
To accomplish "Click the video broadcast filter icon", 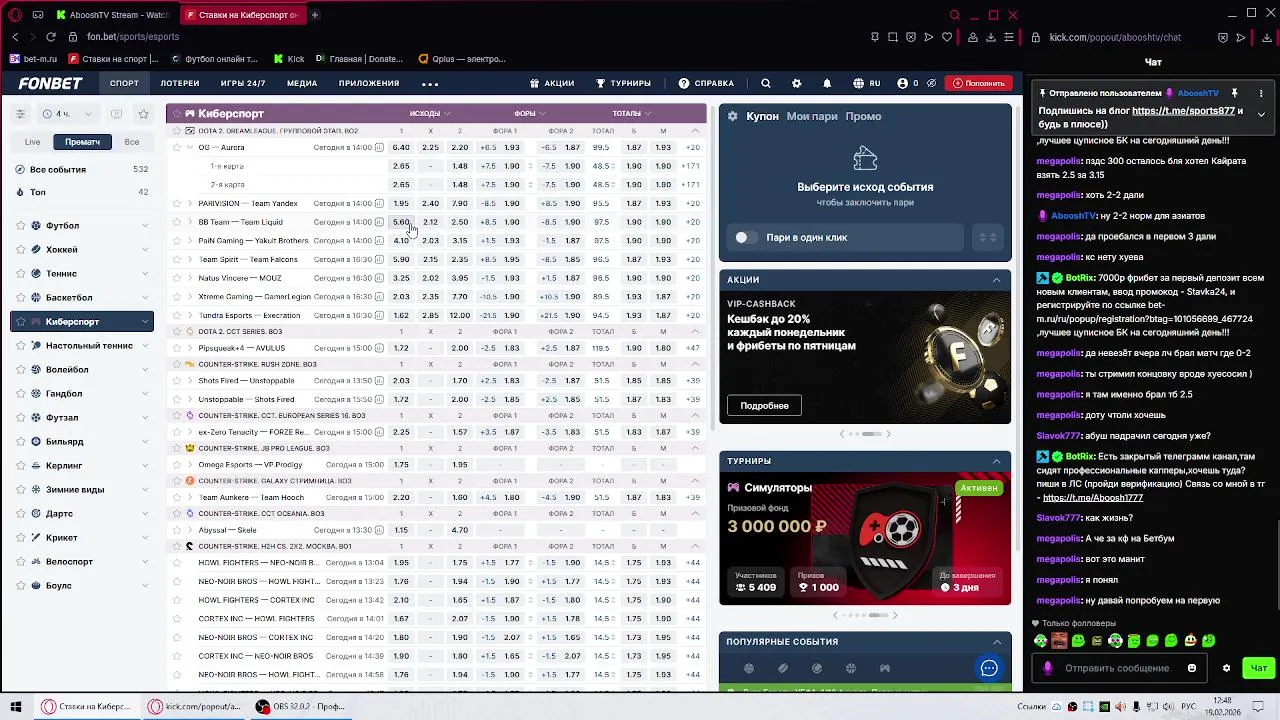I will 117,114.
